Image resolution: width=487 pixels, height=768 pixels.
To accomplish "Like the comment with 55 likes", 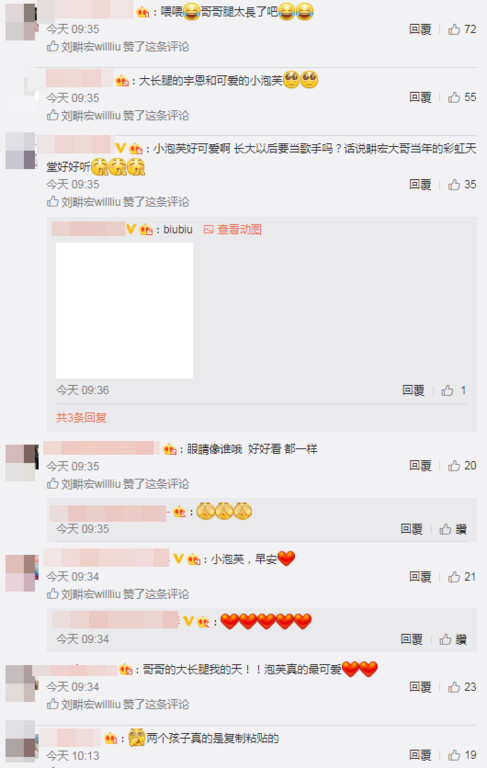I will (x=462, y=97).
